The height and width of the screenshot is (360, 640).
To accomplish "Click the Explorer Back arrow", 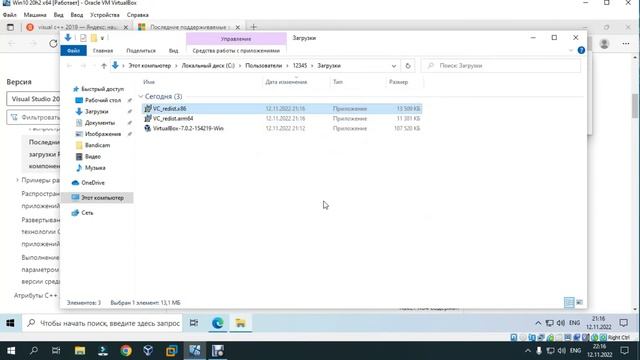I will 69,66.
